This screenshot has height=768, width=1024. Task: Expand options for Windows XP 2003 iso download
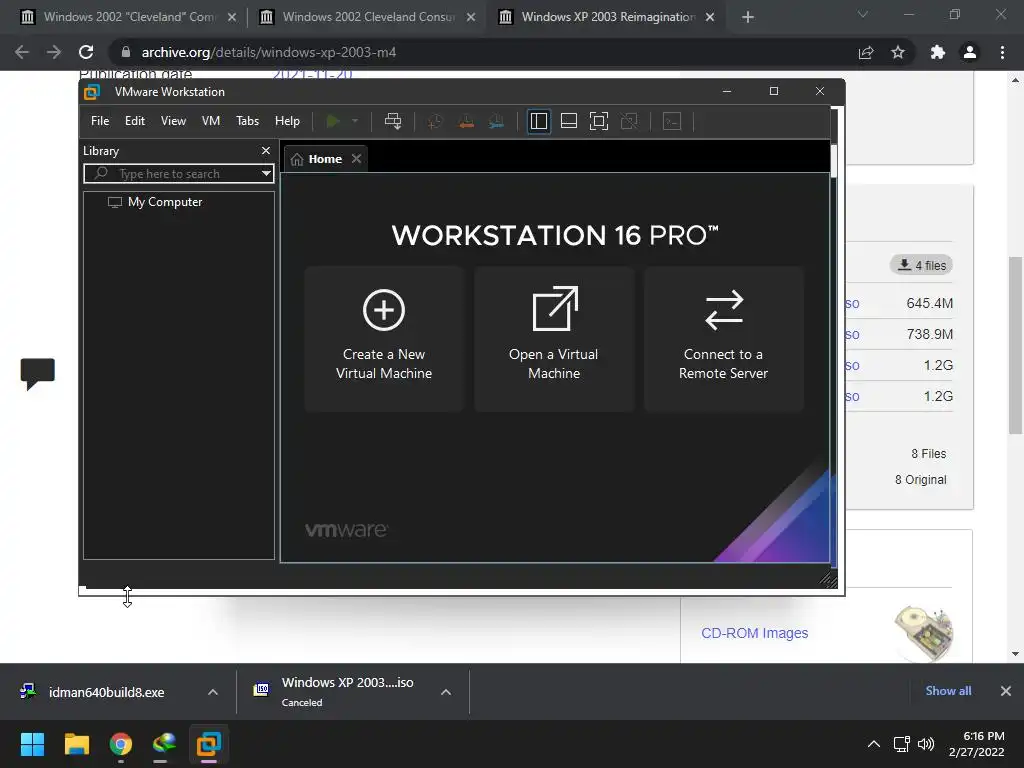446,692
